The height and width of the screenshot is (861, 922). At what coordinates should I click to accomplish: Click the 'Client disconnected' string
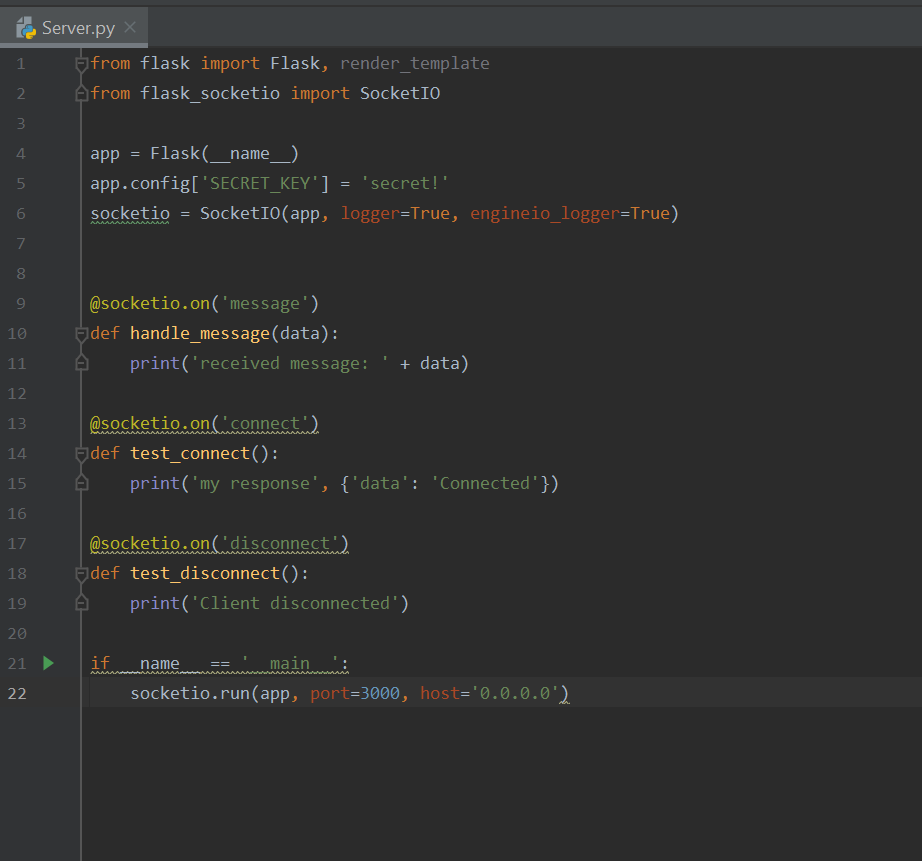295,603
